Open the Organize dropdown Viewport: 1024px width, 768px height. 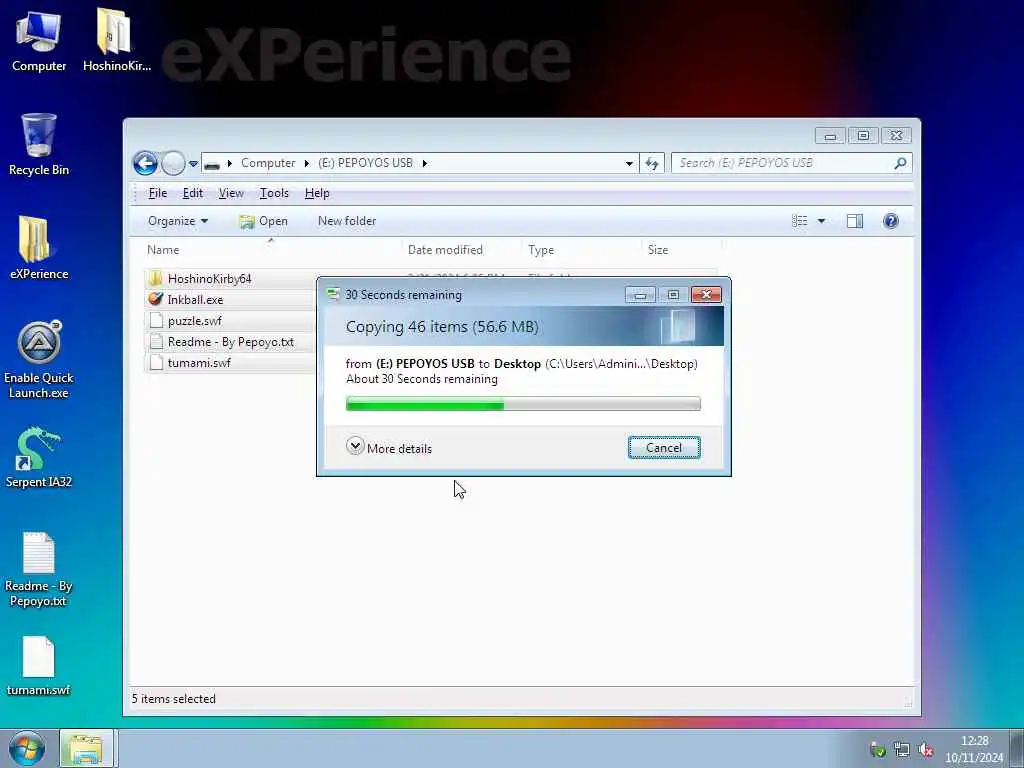coord(178,221)
